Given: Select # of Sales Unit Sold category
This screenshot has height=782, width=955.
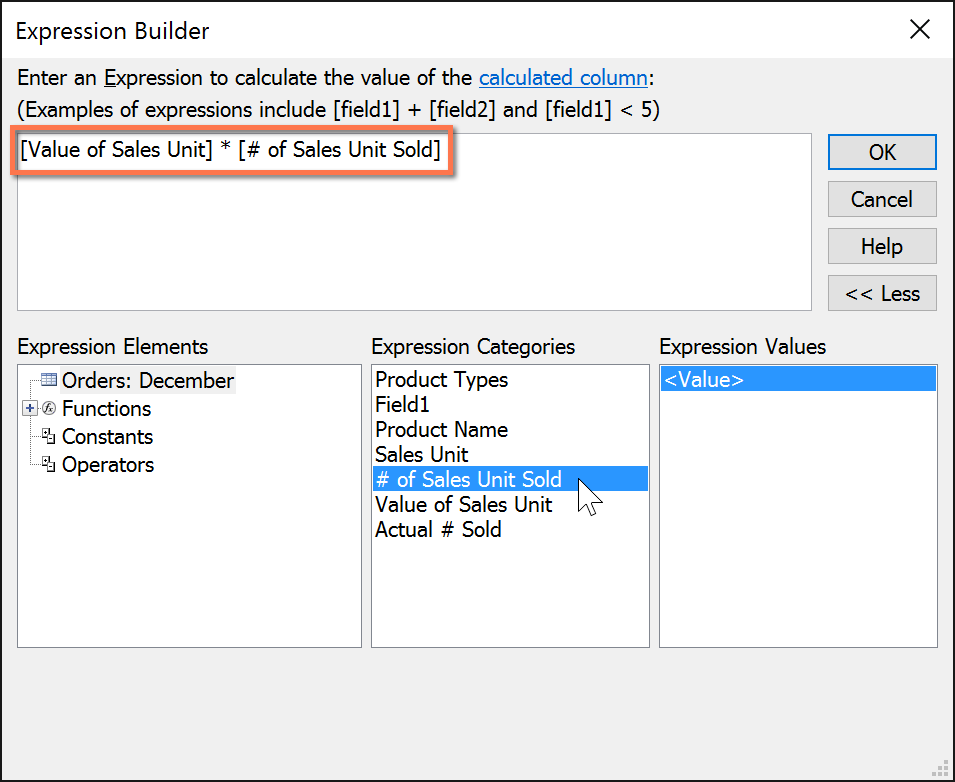Looking at the screenshot, I should click(x=468, y=479).
